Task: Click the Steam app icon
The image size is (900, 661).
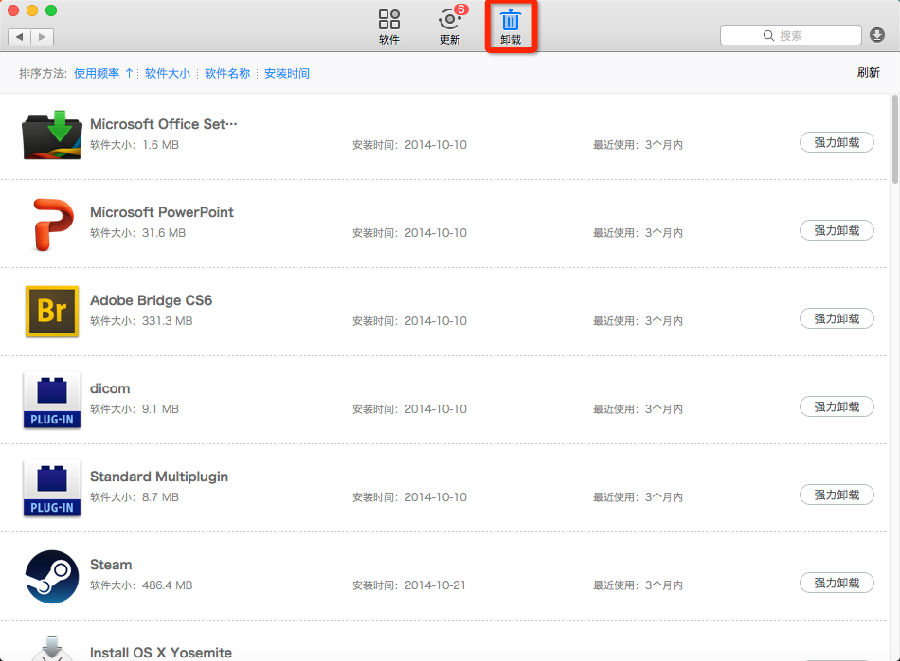Action: pos(51,576)
